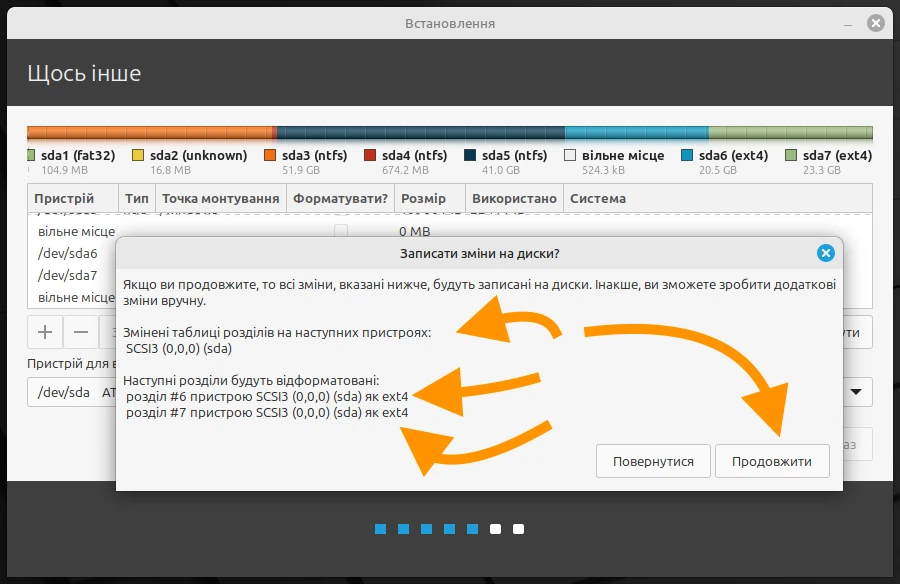Click sda3 (ntfs) orange legend swatch
Screen dimensions: 900x584
pos(270,155)
